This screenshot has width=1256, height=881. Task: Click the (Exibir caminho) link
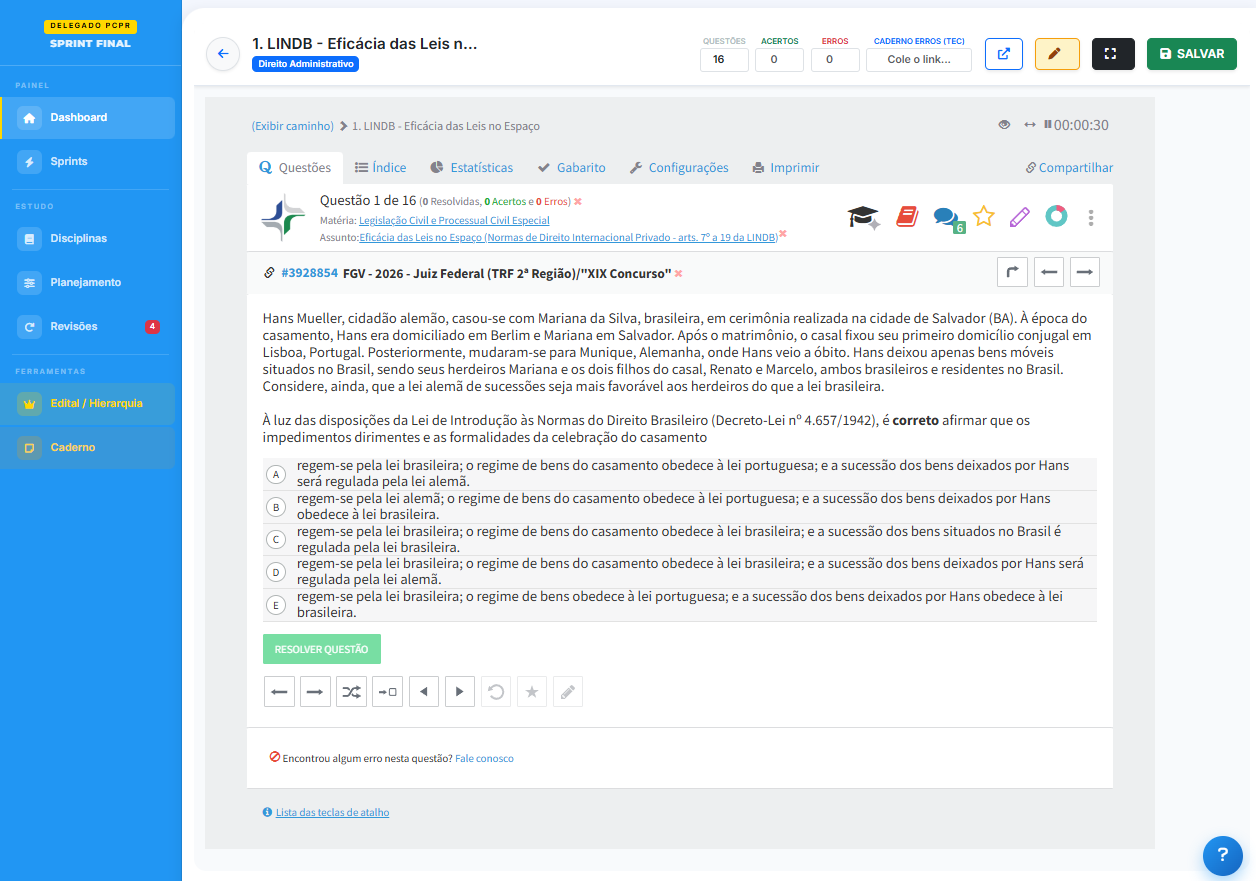coord(293,126)
